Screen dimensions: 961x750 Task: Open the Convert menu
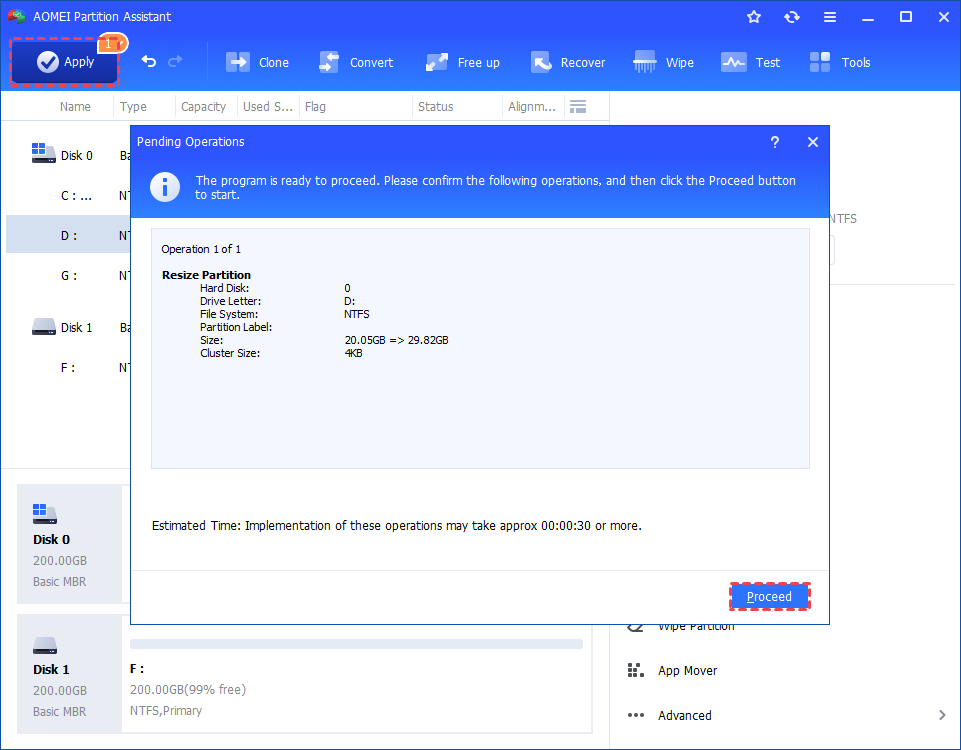[x=356, y=62]
